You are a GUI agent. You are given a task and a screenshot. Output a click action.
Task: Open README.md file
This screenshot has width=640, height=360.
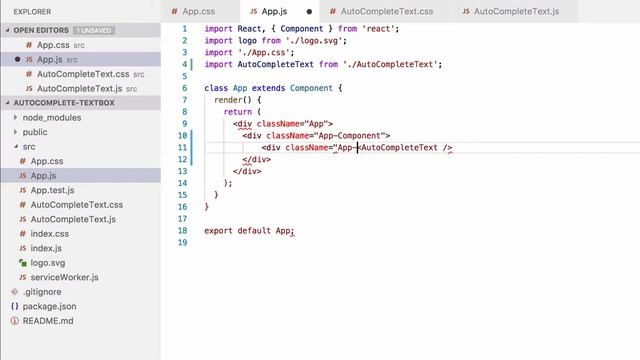pos(81,321)
